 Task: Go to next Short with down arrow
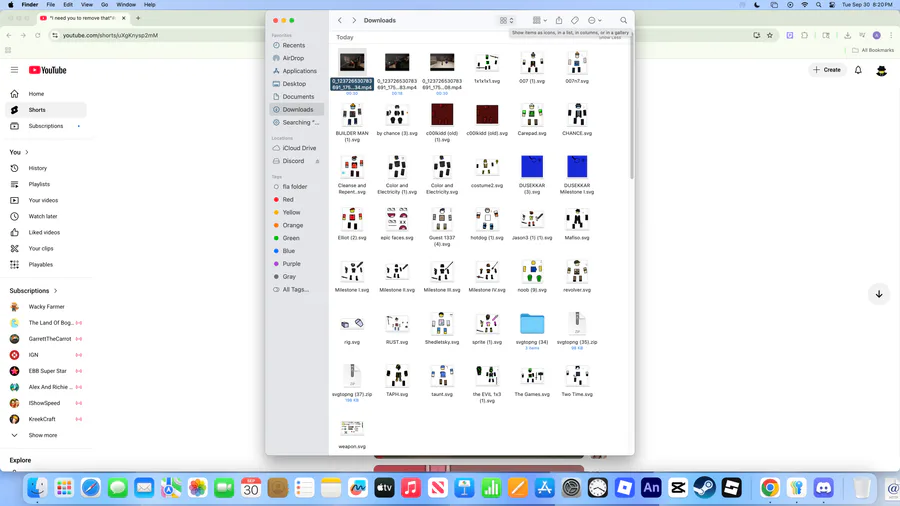click(x=879, y=294)
